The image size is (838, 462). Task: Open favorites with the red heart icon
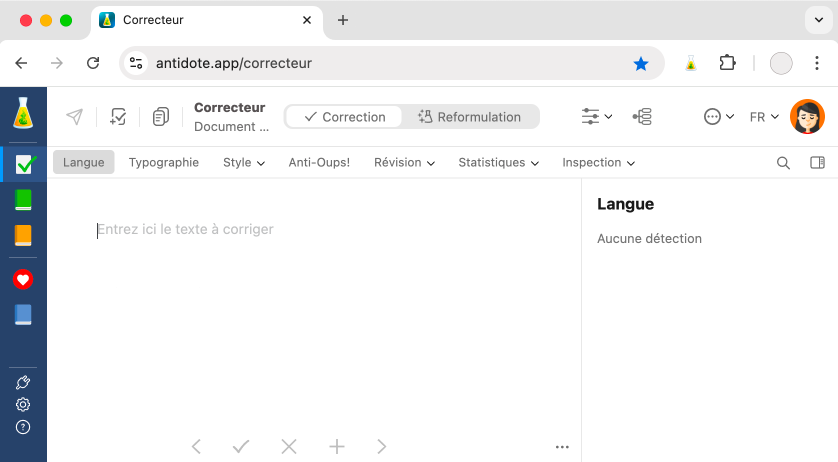(23, 280)
